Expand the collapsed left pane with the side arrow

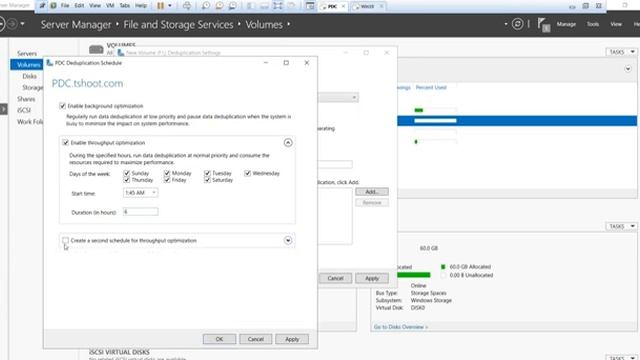[x=3, y=109]
